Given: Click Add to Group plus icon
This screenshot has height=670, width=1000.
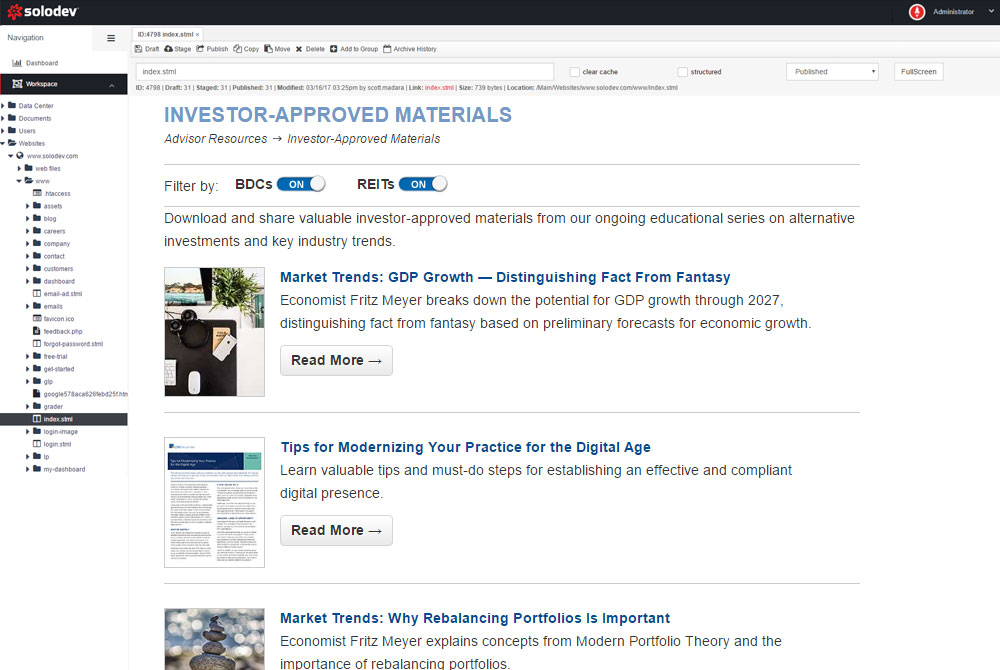Looking at the screenshot, I should 334,49.
